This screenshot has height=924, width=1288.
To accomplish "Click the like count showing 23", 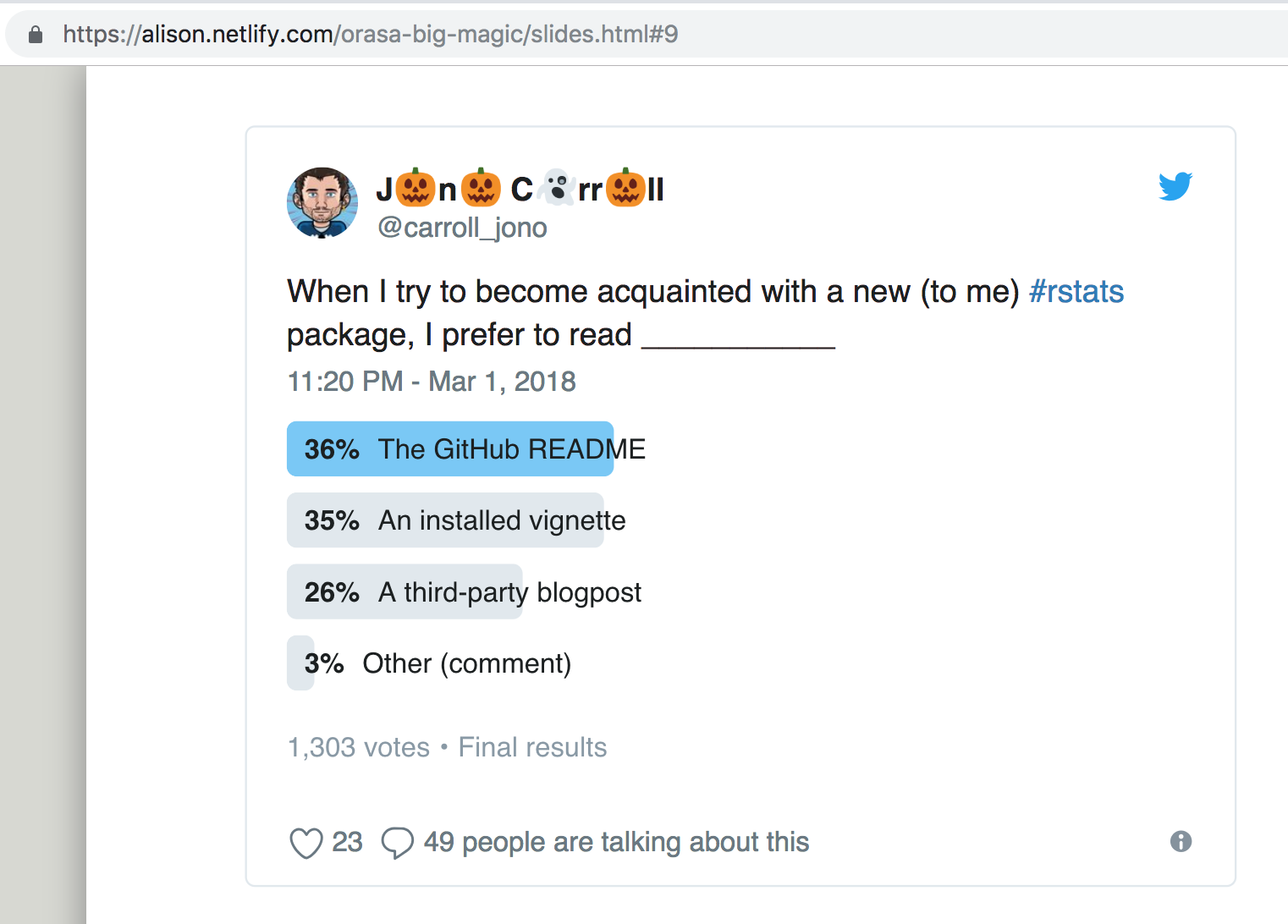I will pos(348,842).
